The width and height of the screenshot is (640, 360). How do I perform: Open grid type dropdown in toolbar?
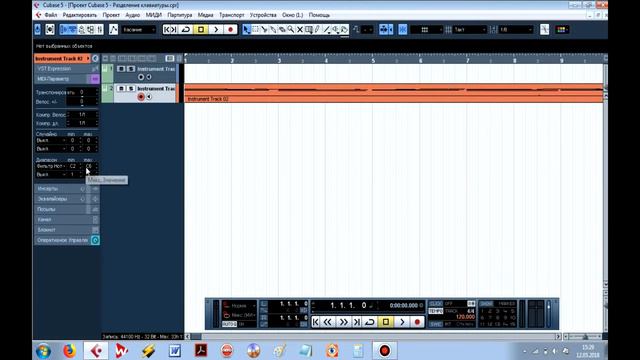coord(469,29)
